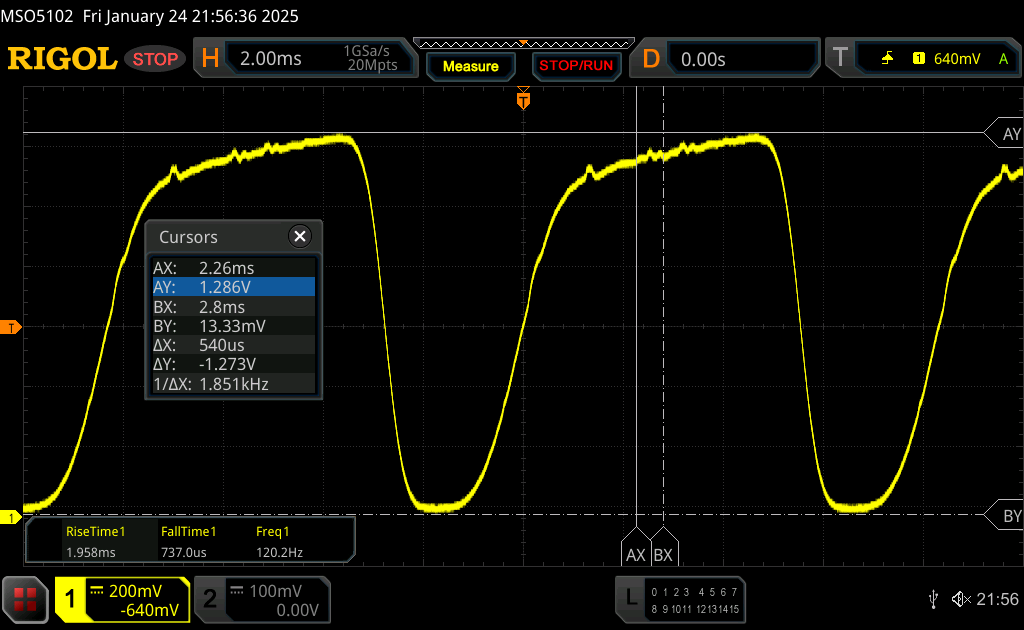Toggle the STOP/RUN button
1024x630 pixels.
(x=575, y=66)
